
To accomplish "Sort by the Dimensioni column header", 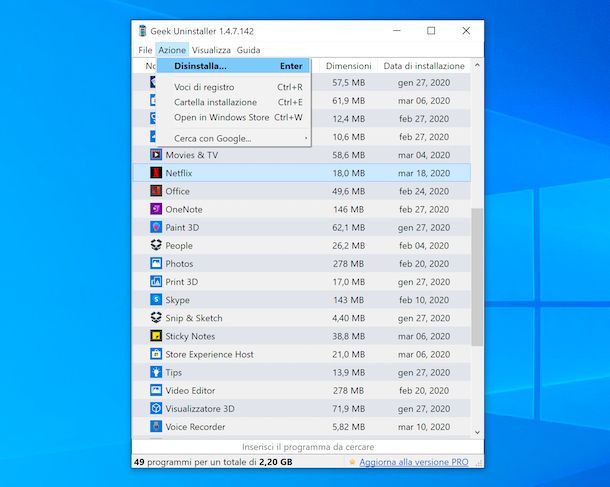I will click(x=348, y=66).
